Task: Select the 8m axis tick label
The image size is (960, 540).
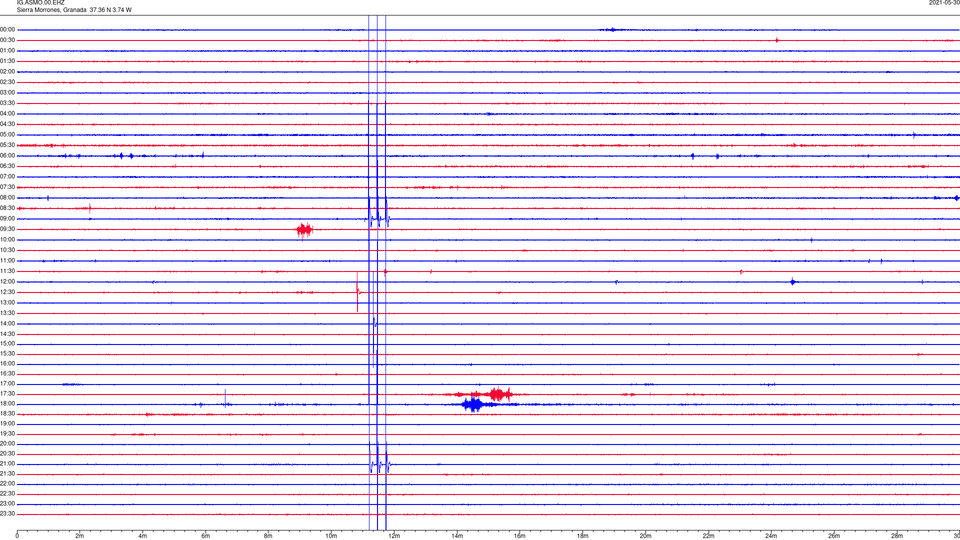Action: click(268, 536)
